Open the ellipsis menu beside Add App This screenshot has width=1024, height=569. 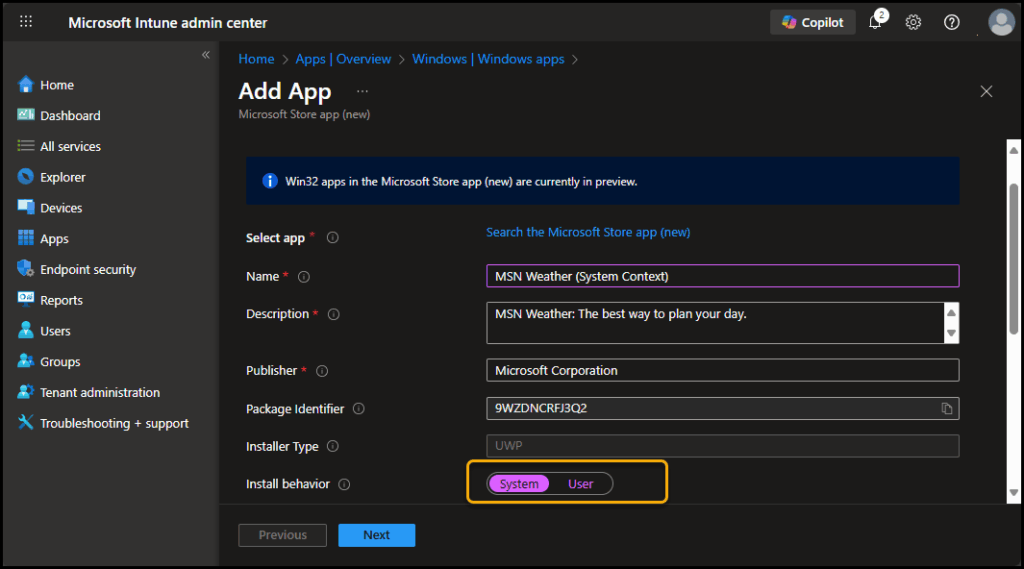click(x=362, y=91)
